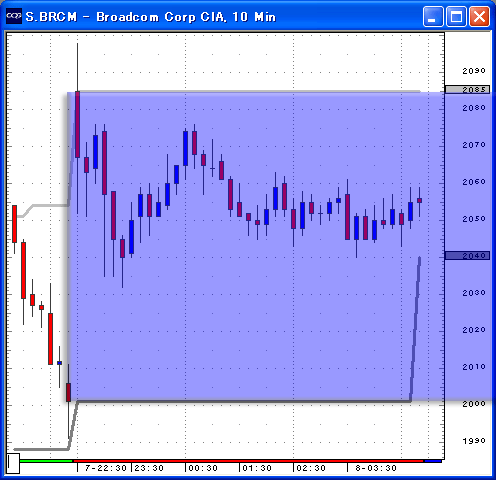Click the 2090 price scale label
Image resolution: width=496 pixels, height=480 pixels.
[x=474, y=71]
